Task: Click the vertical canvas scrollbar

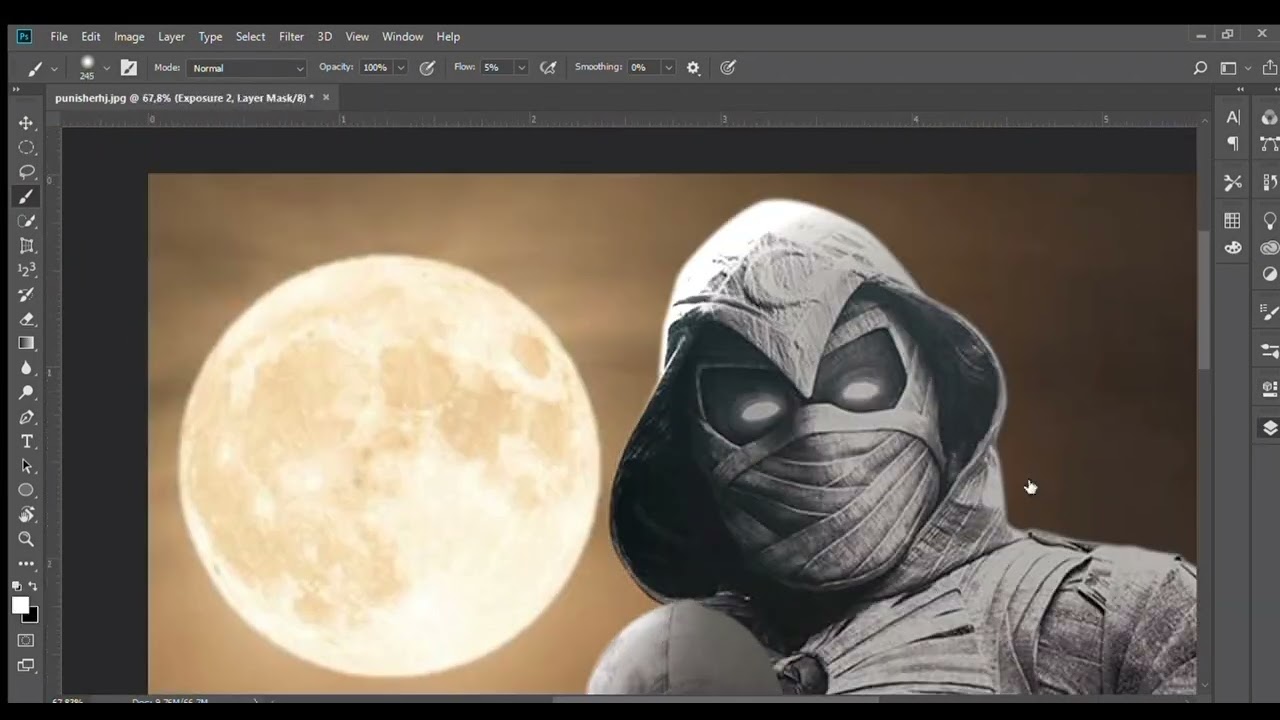Action: [1203, 300]
